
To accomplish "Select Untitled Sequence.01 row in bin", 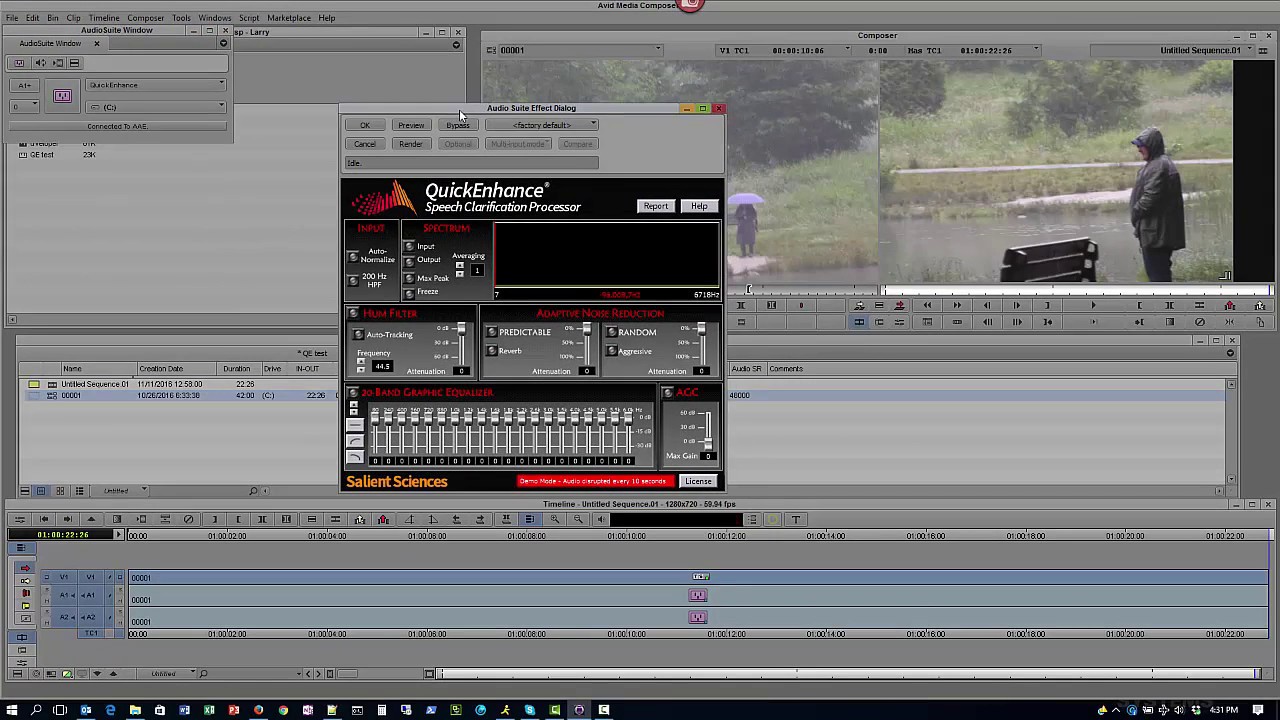I will [x=180, y=384].
